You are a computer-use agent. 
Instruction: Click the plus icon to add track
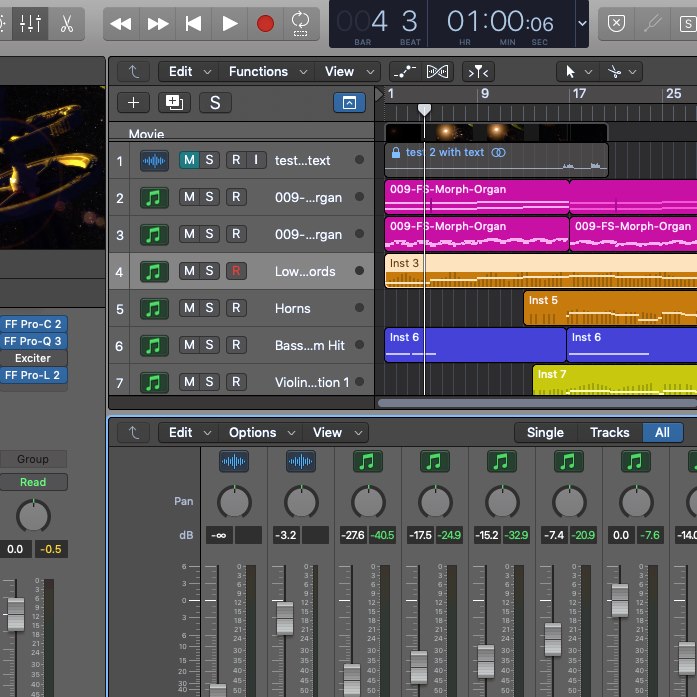[133, 102]
